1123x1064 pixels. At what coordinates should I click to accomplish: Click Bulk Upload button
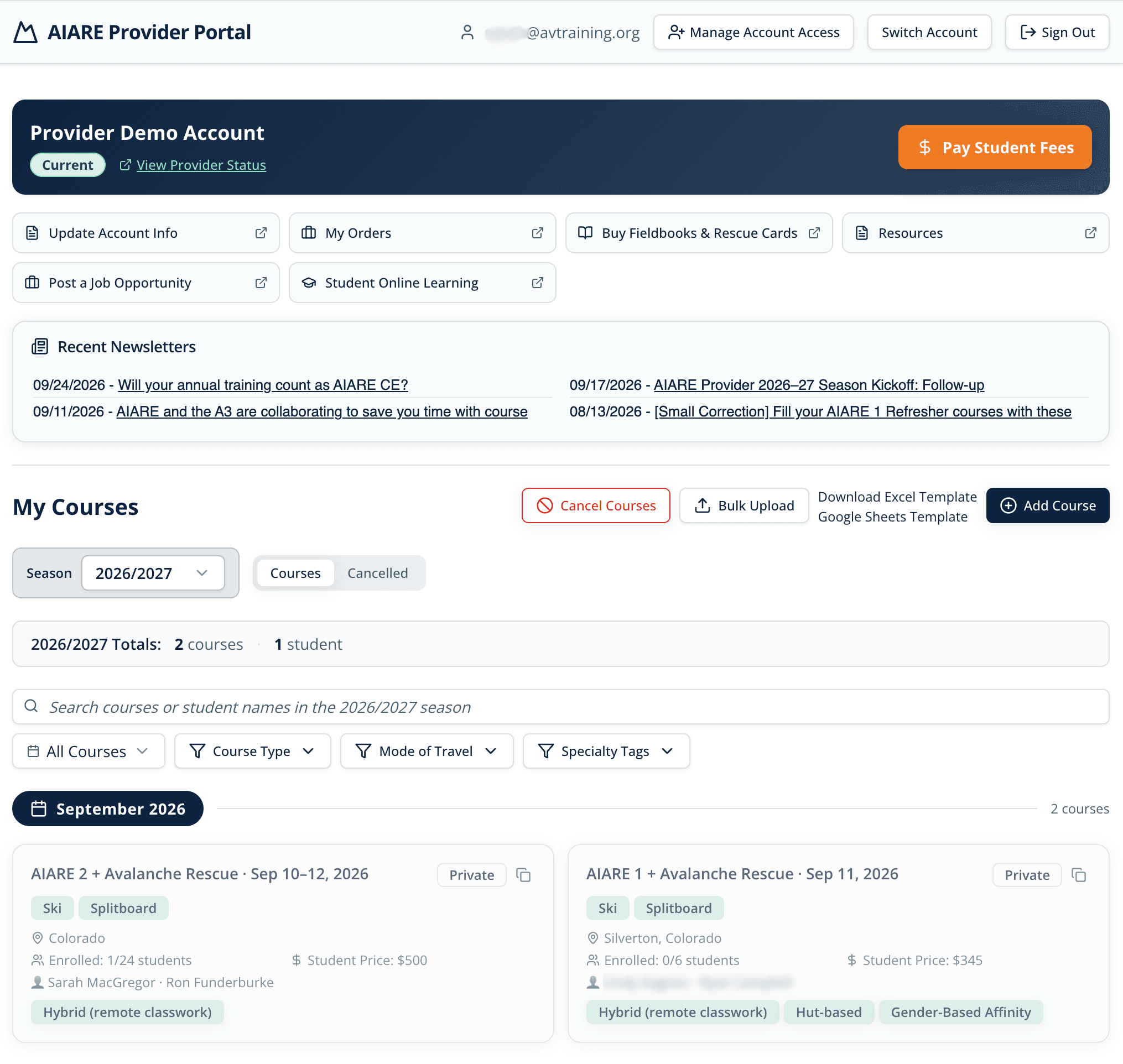(744, 505)
